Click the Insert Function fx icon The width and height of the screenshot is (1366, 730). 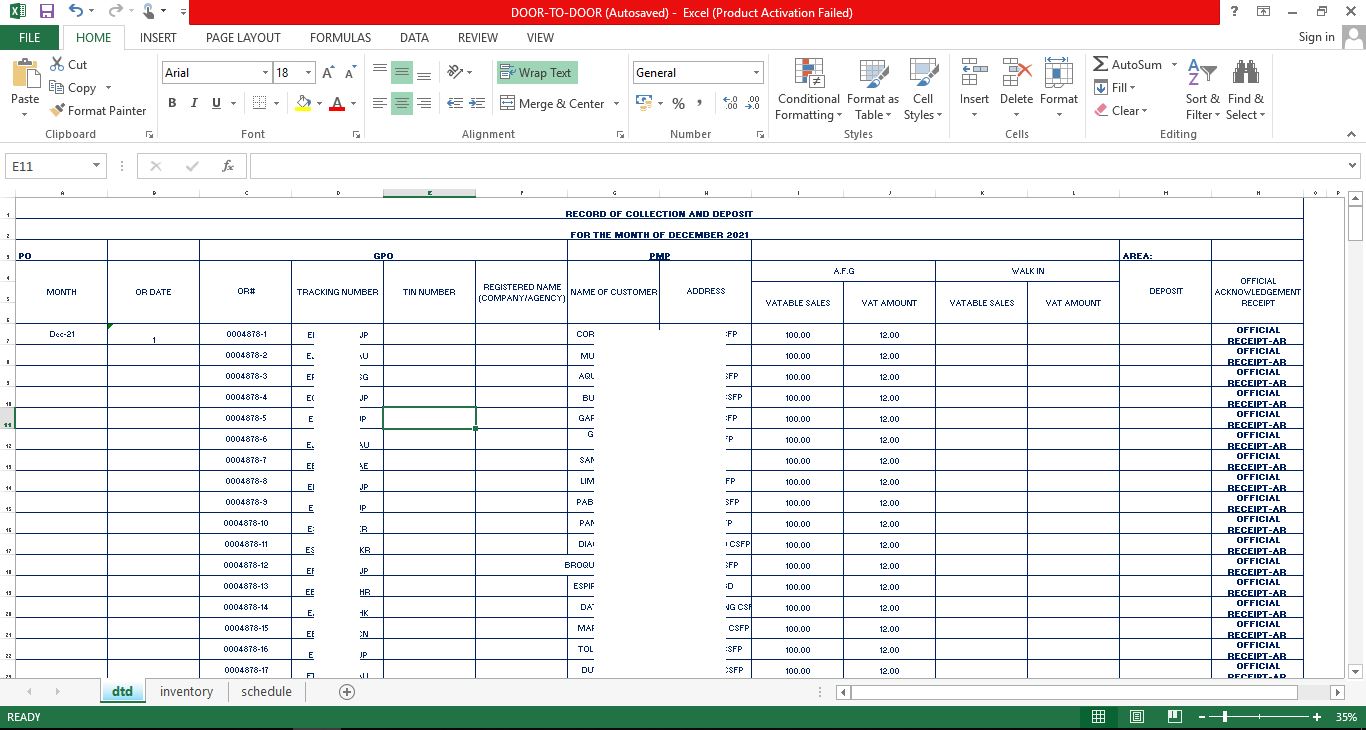click(228, 166)
